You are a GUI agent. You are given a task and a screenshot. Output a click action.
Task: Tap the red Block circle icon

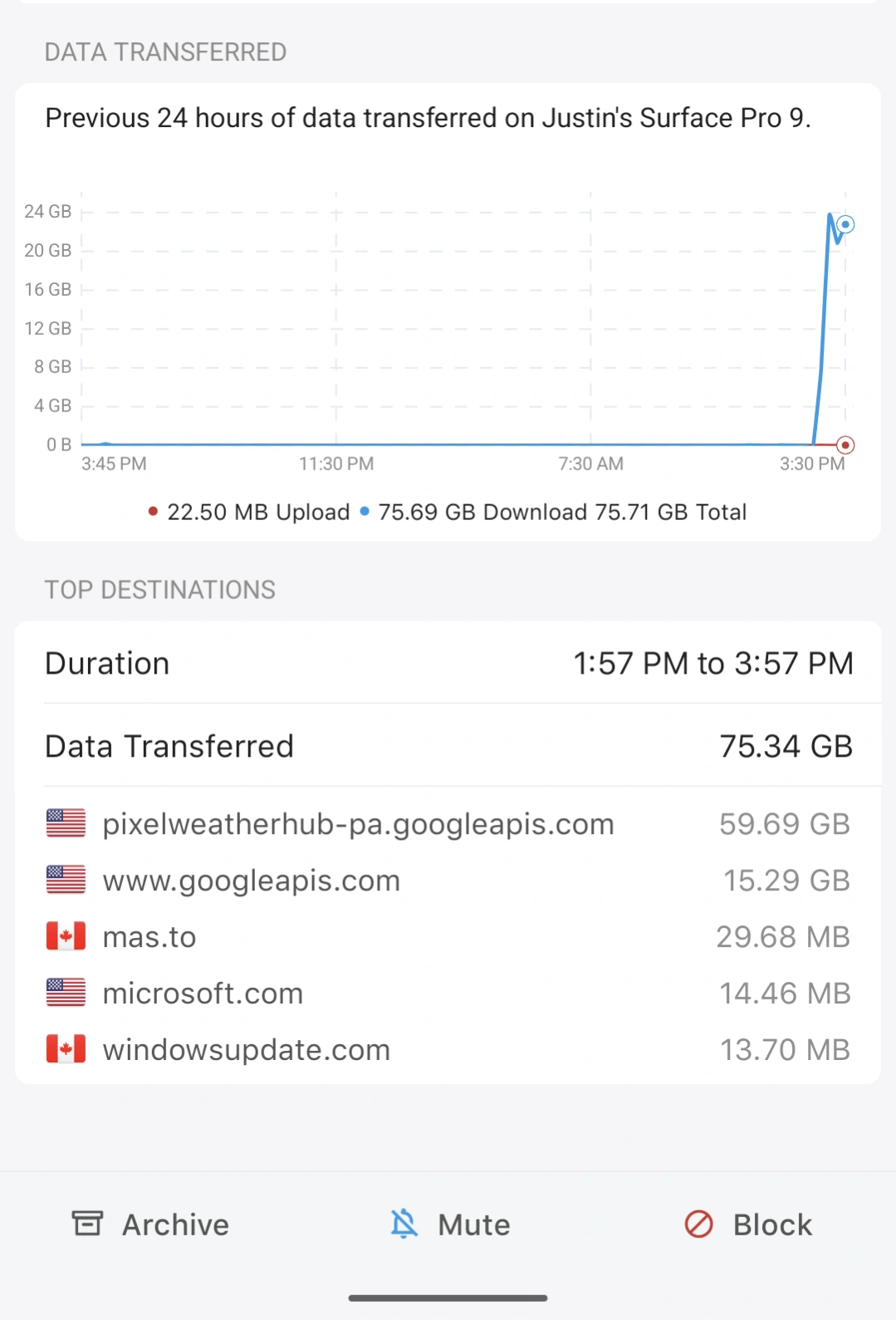pyautogui.click(x=698, y=1224)
